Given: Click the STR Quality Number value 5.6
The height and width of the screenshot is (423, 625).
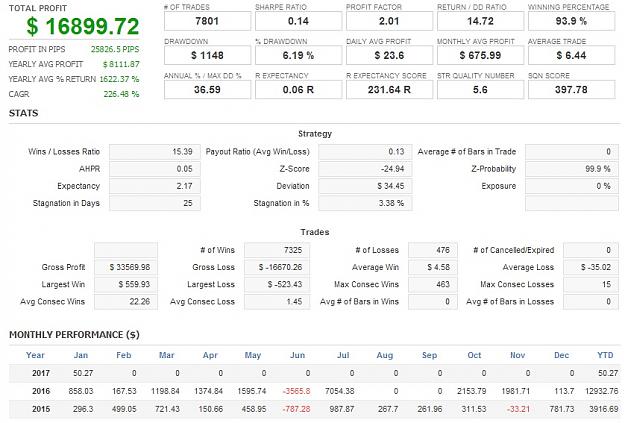Looking at the screenshot, I should pyautogui.click(x=480, y=90).
